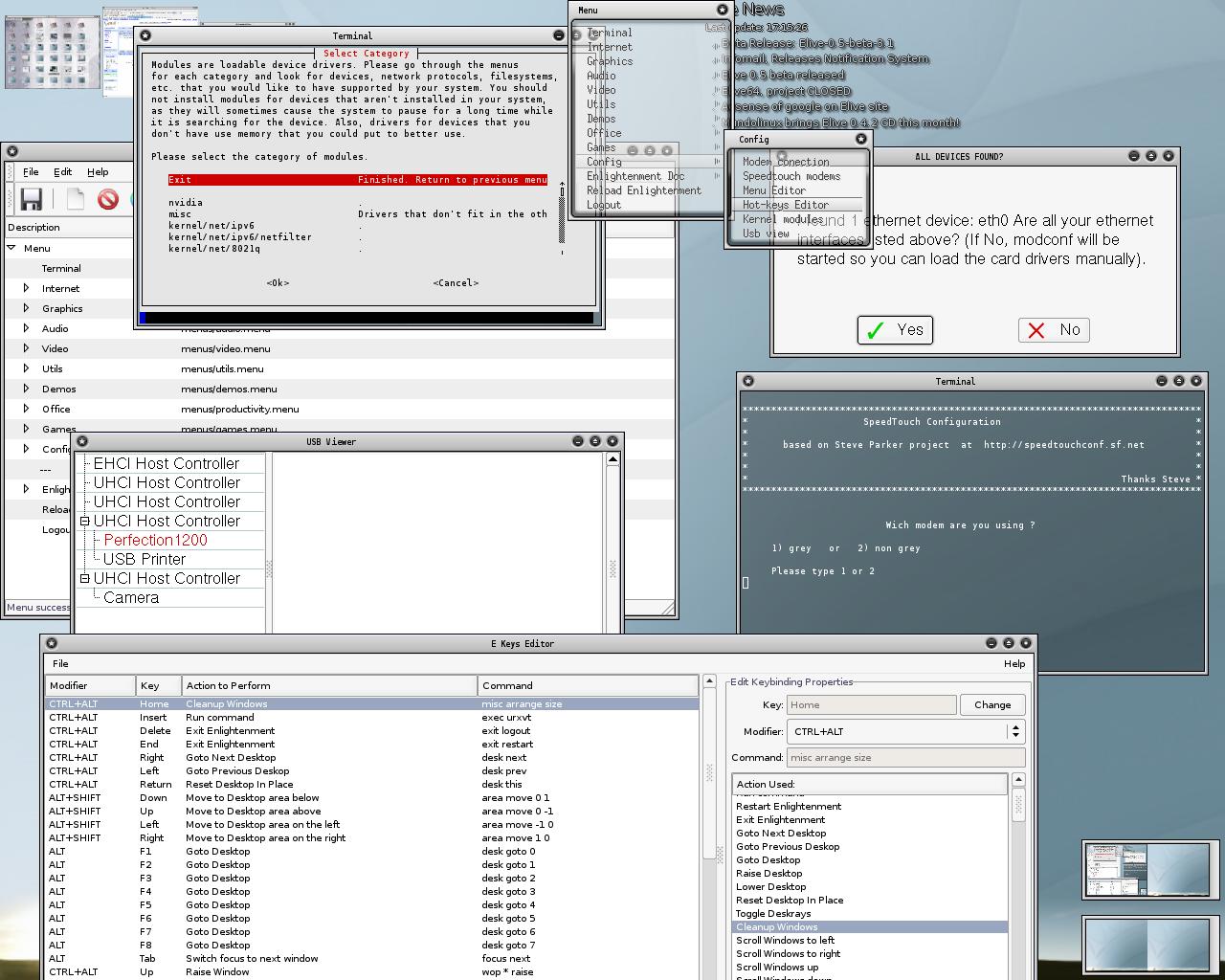Select the ALT Tab Switch focus row
1225x980 pixels.
pyautogui.click(x=372, y=959)
